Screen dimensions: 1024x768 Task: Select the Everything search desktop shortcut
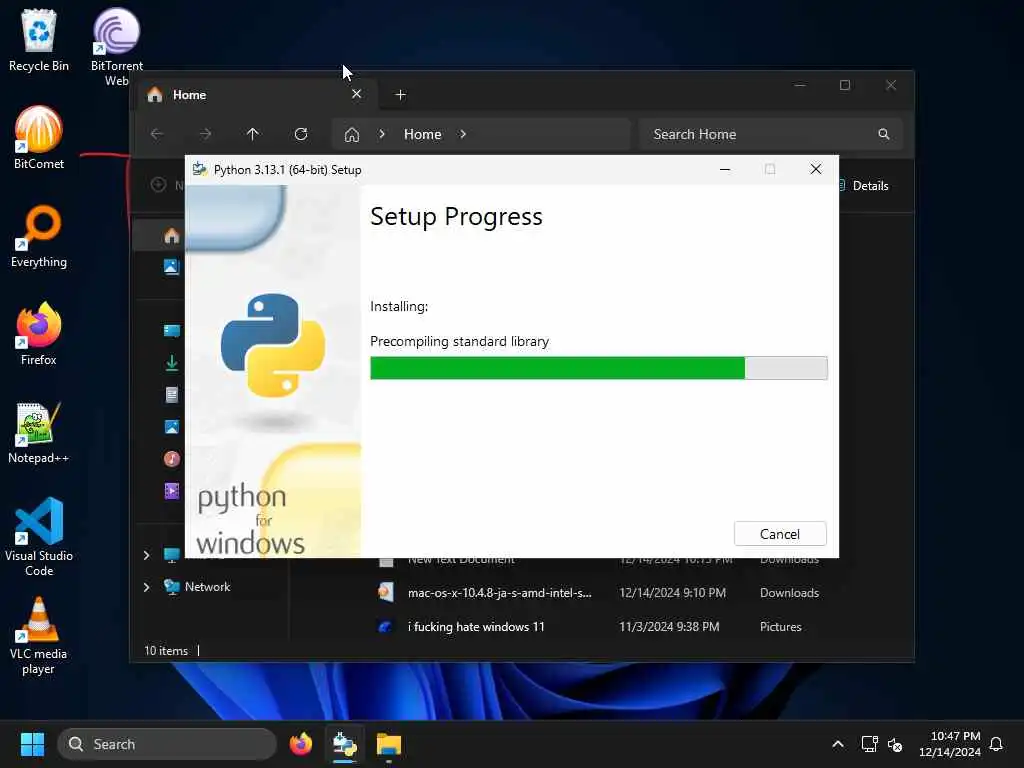click(39, 236)
